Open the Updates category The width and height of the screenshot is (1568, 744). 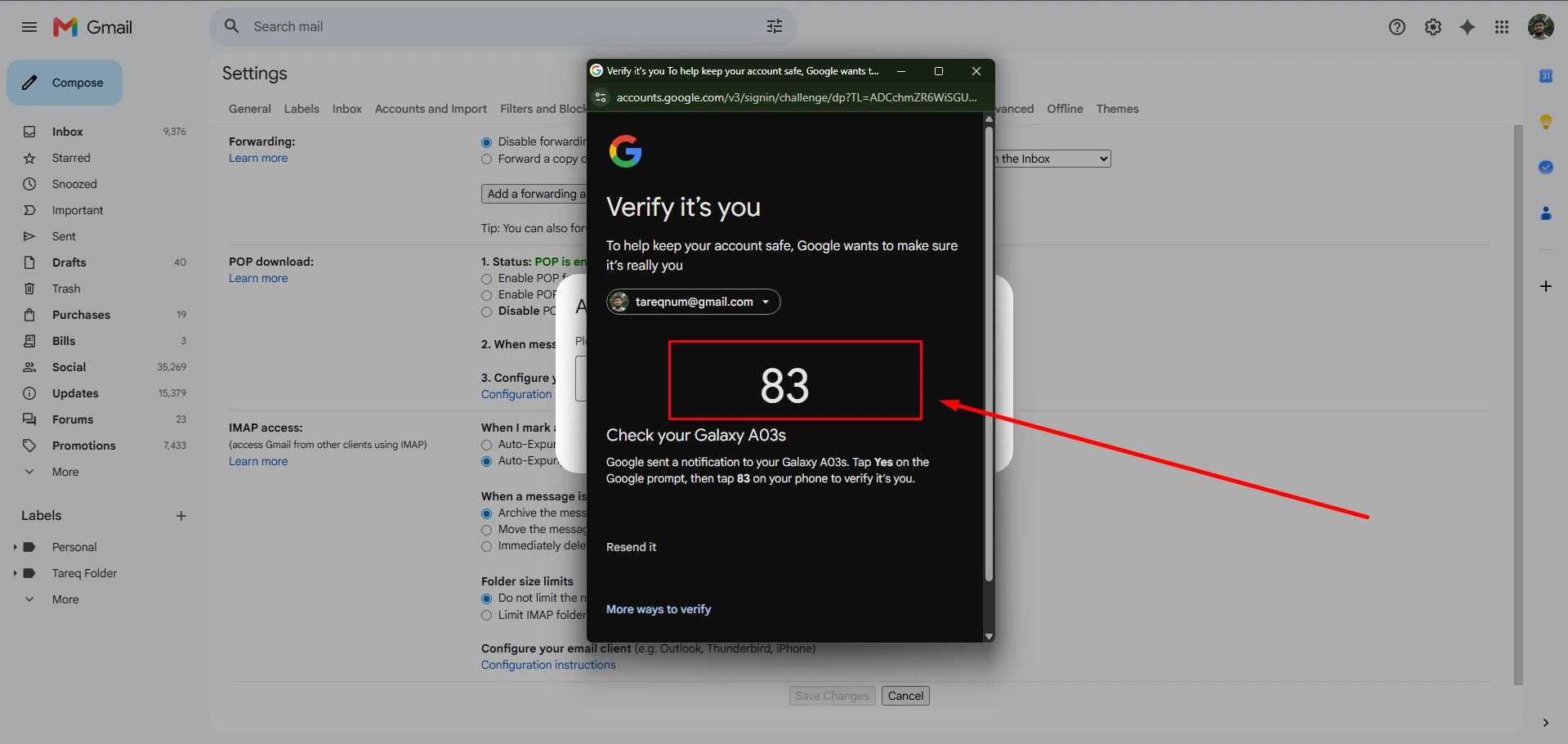tap(105, 393)
